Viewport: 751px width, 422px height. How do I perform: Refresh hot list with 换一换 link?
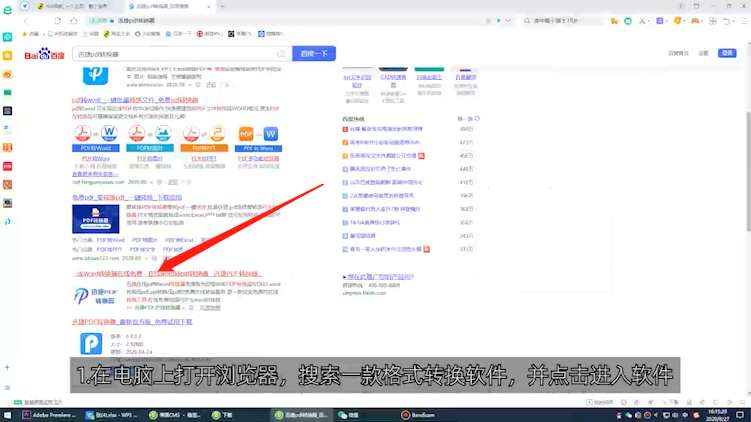tap(468, 118)
